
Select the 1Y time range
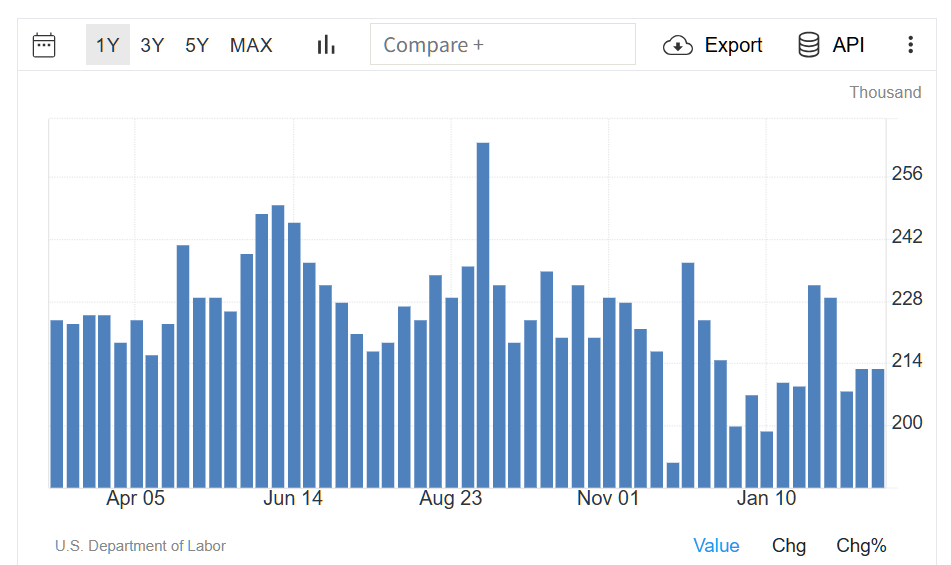(108, 45)
